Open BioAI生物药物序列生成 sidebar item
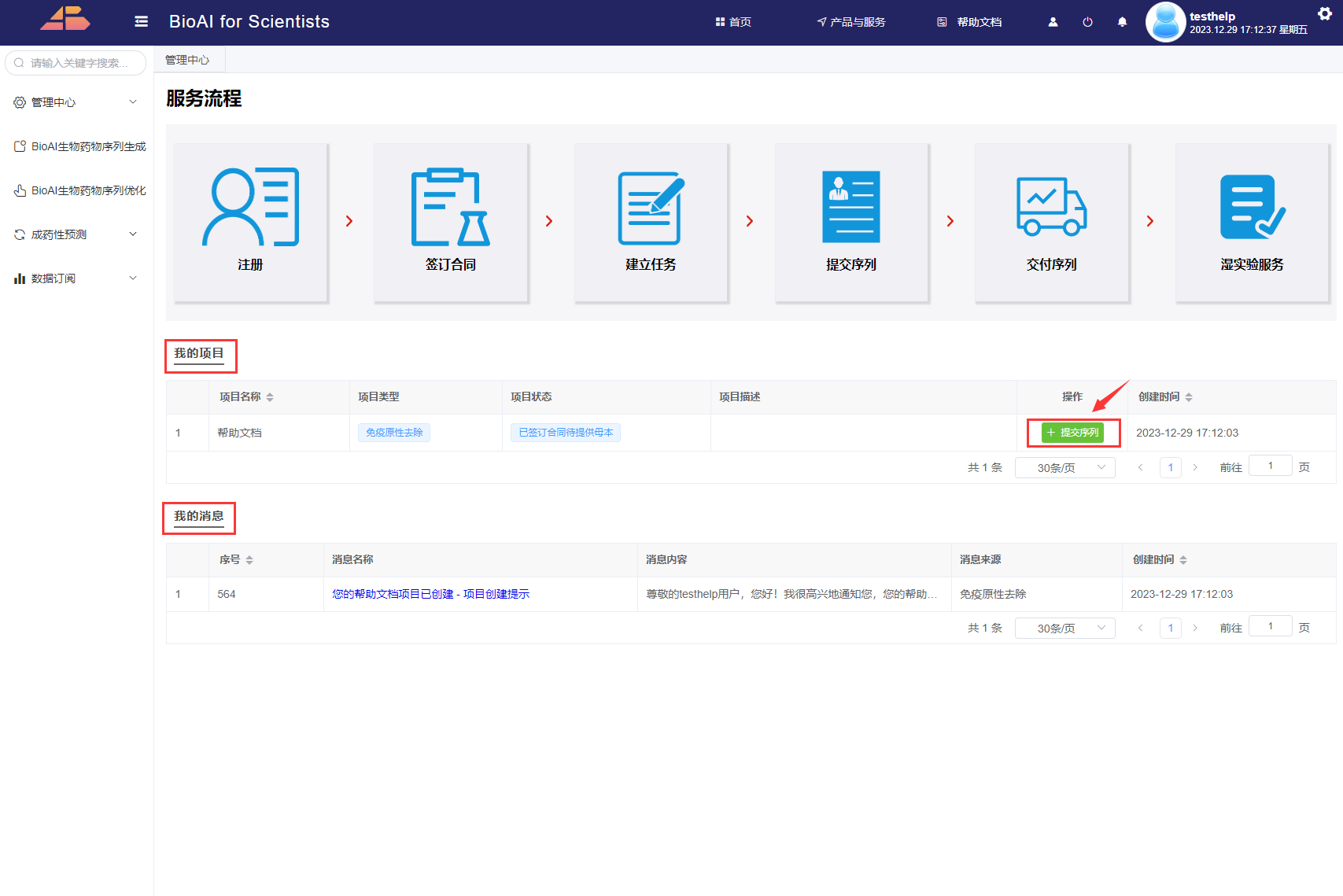This screenshot has width=1343, height=896. point(76,146)
